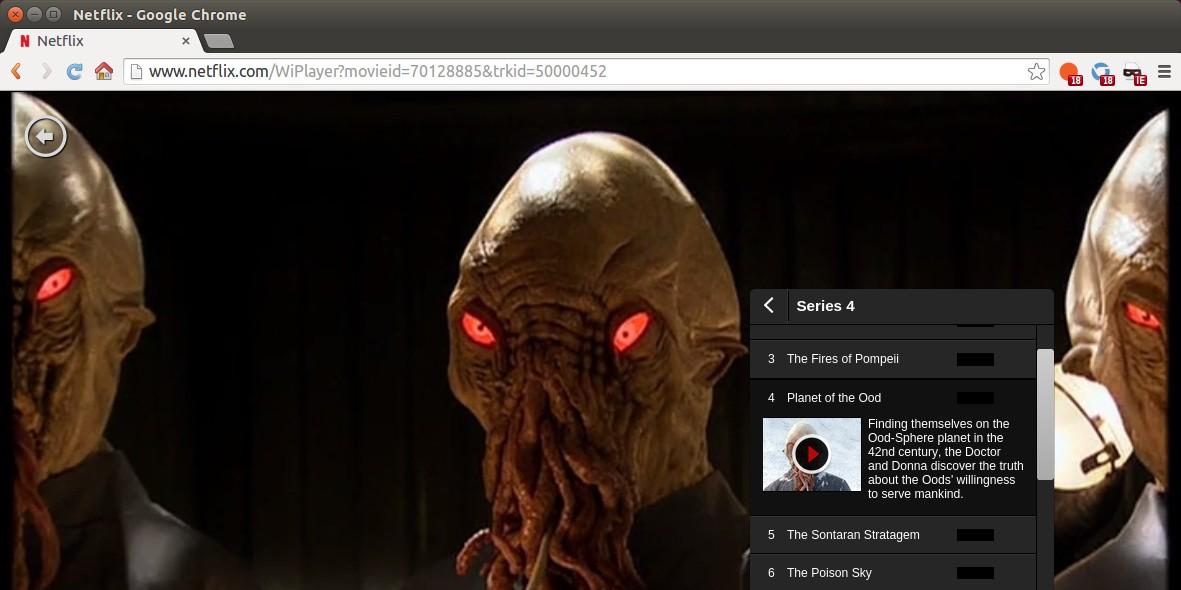Viewport: 1181px width, 590px height.
Task: Open the blue circular-arrow extension
Action: point(1102,73)
